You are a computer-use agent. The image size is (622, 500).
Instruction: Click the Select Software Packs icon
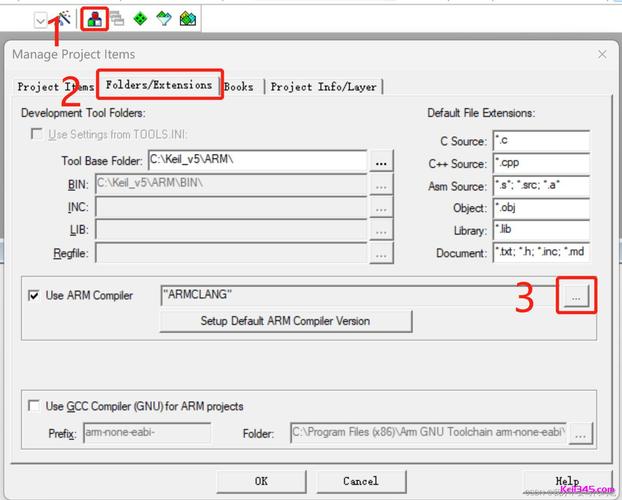tap(164, 18)
